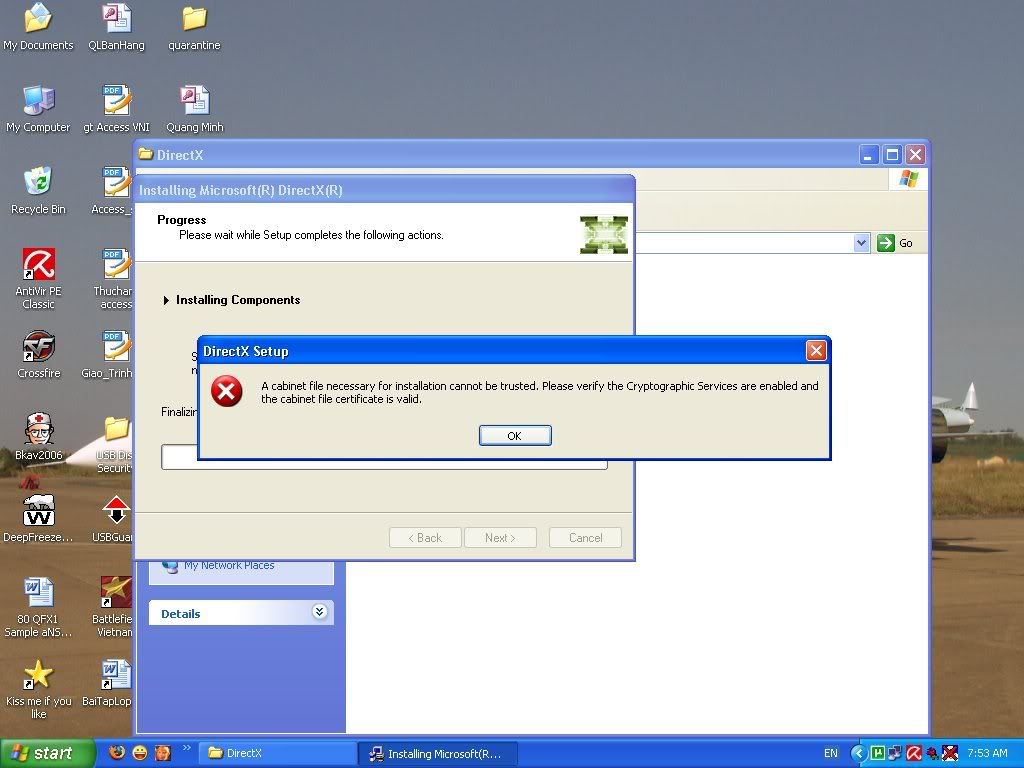
Task: Click Go button in DirectX window
Action: pyautogui.click(x=895, y=243)
